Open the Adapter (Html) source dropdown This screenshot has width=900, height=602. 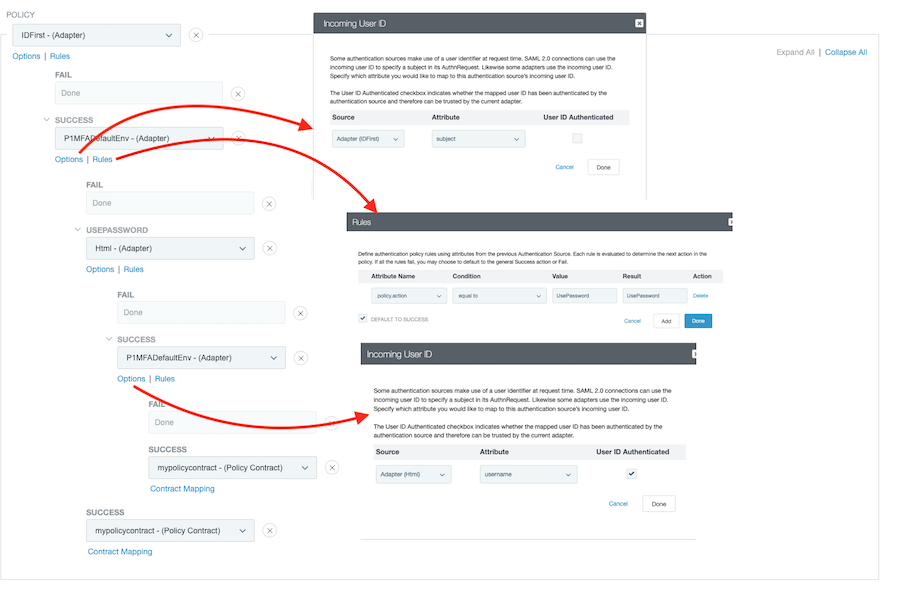point(413,475)
